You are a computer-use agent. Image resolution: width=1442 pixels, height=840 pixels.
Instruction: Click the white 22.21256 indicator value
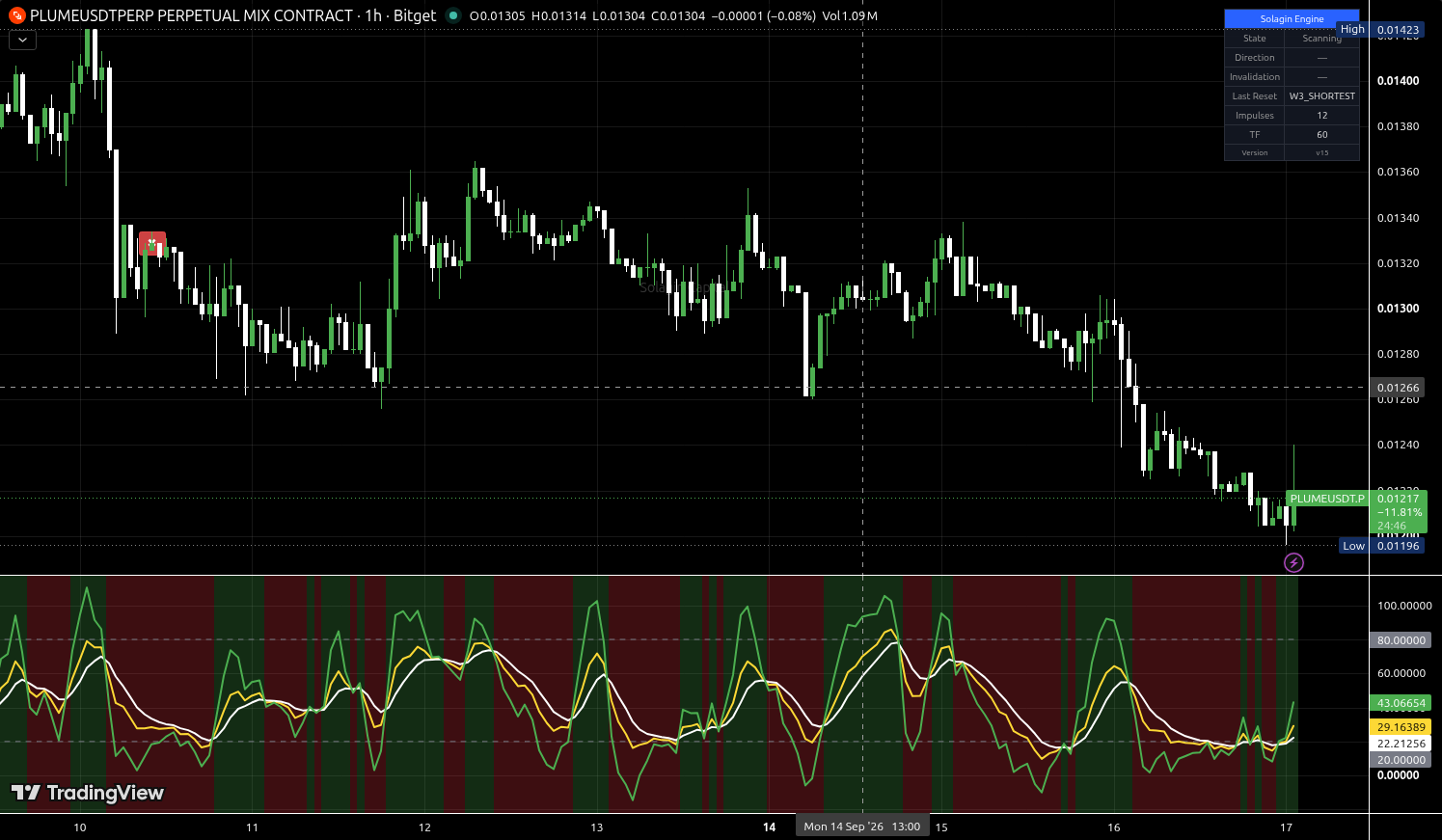click(x=1401, y=744)
